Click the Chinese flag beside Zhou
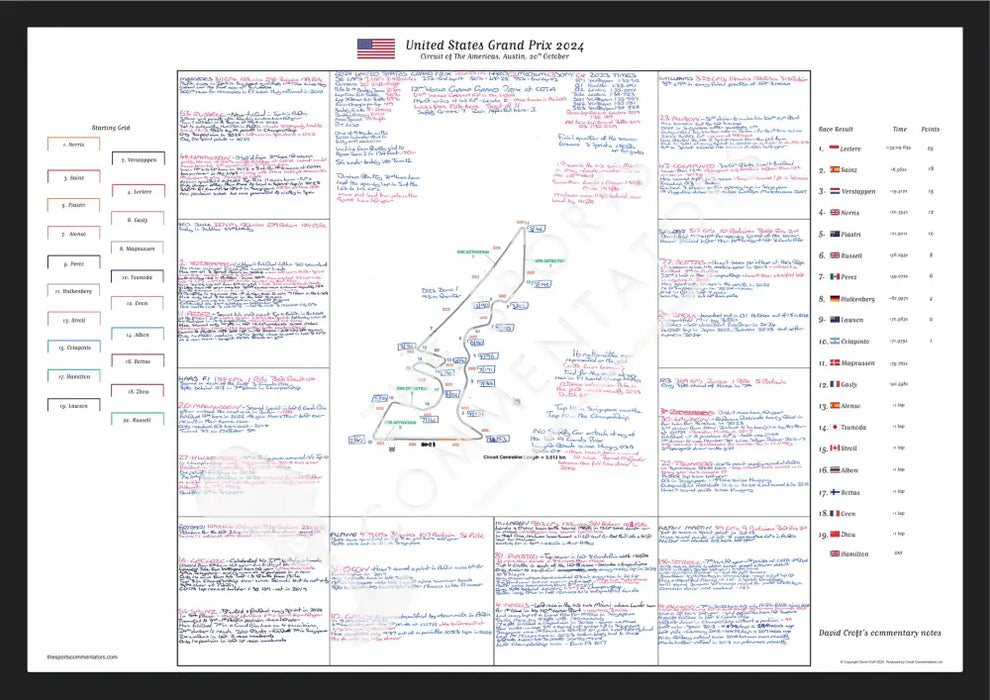 [x=833, y=535]
